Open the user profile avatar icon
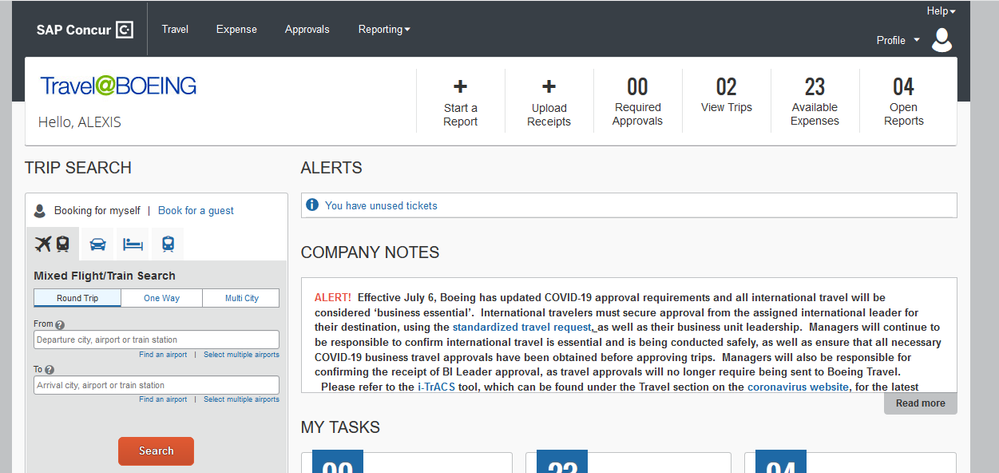The image size is (999, 473). tap(941, 40)
